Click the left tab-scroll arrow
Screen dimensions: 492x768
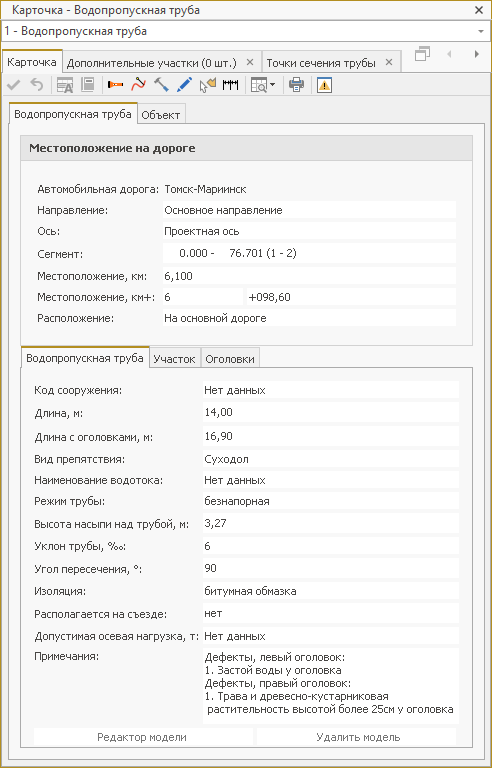tap(449, 54)
